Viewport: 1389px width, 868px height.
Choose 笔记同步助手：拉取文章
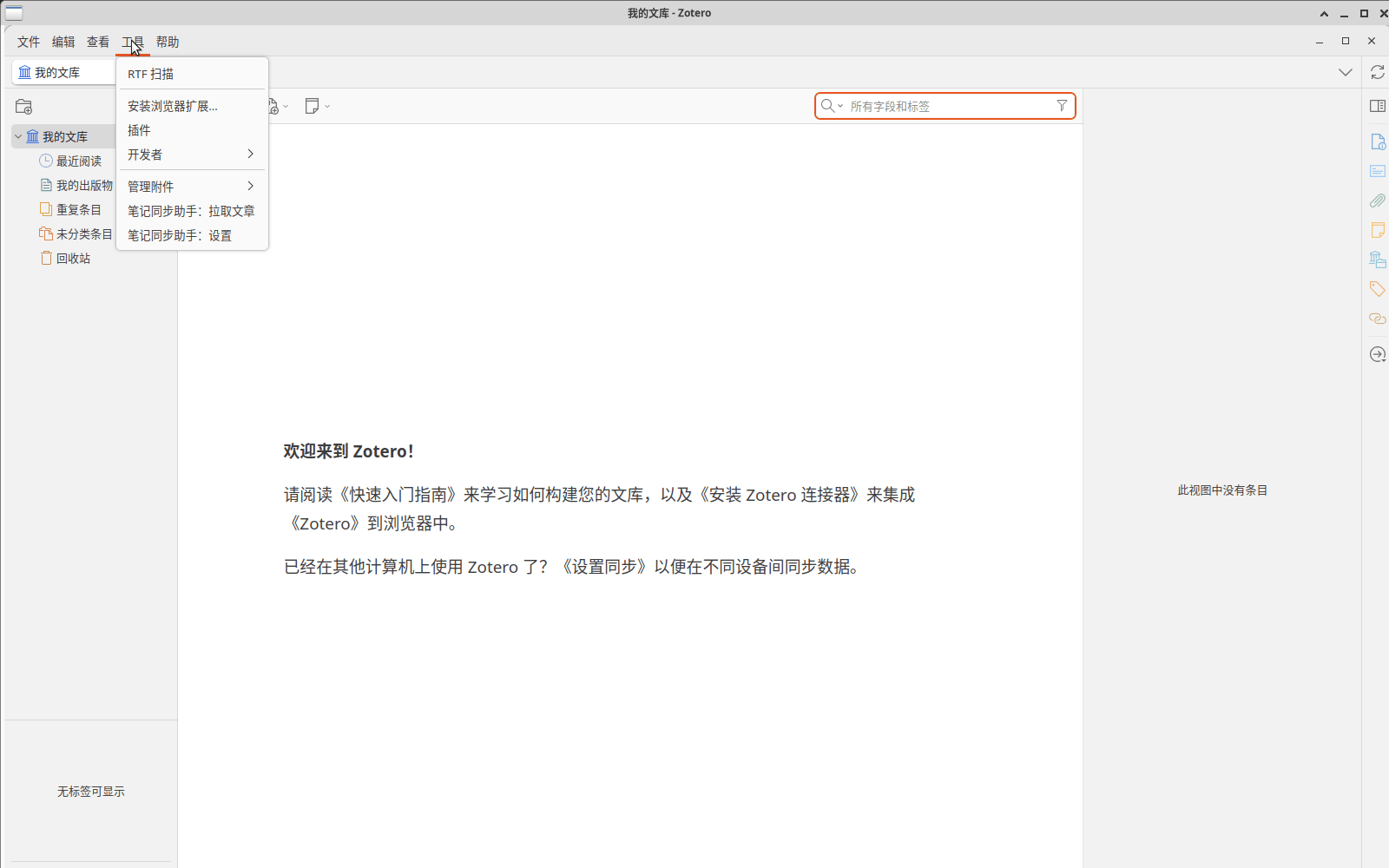click(192, 211)
